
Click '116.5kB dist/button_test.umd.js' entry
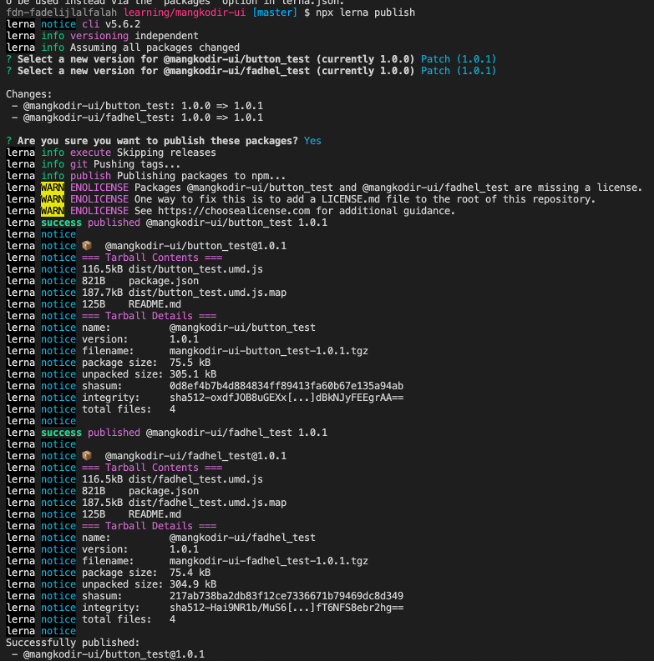coord(172,269)
